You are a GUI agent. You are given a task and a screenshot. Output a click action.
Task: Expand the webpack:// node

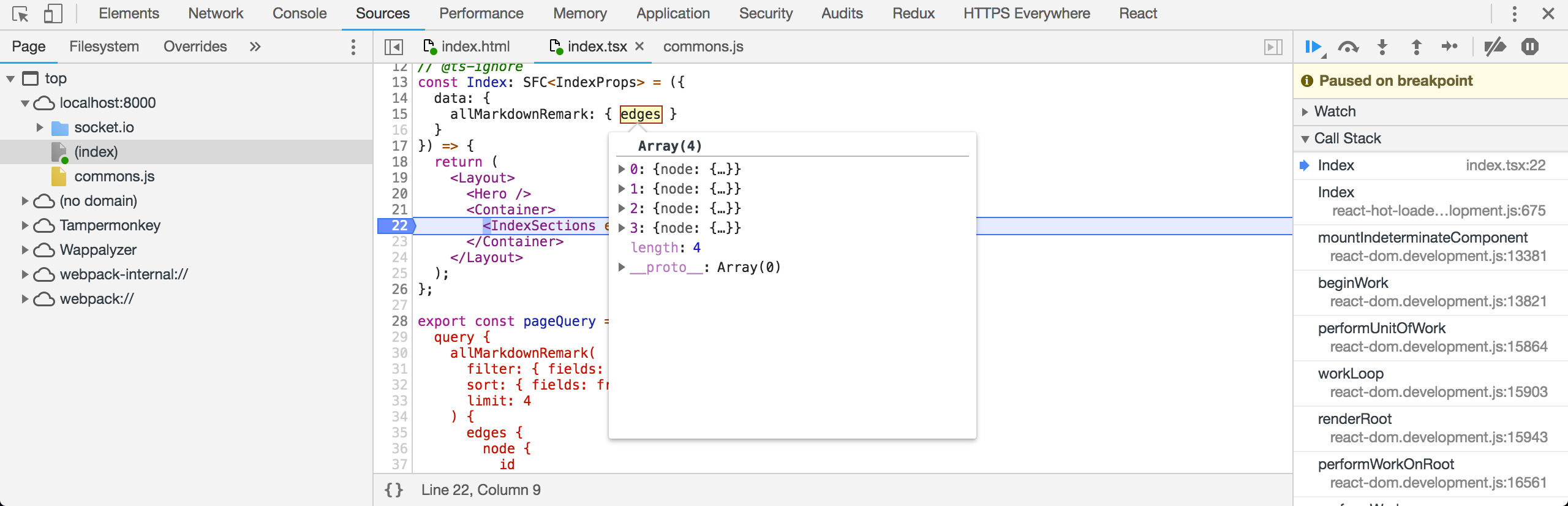coord(25,299)
